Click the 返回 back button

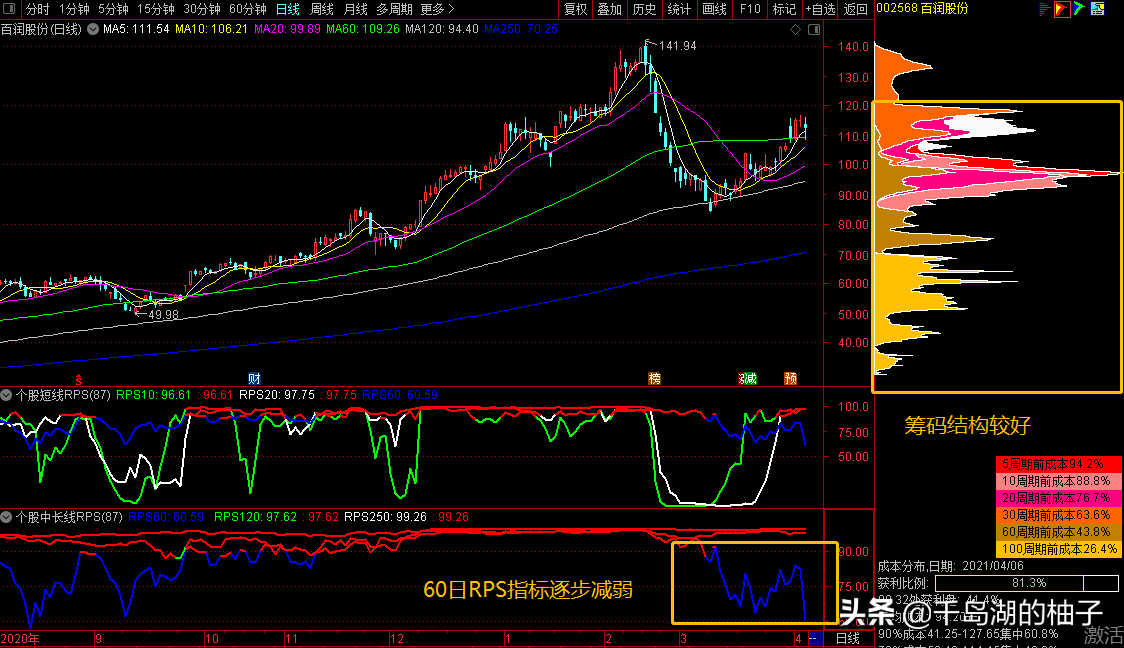[856, 9]
